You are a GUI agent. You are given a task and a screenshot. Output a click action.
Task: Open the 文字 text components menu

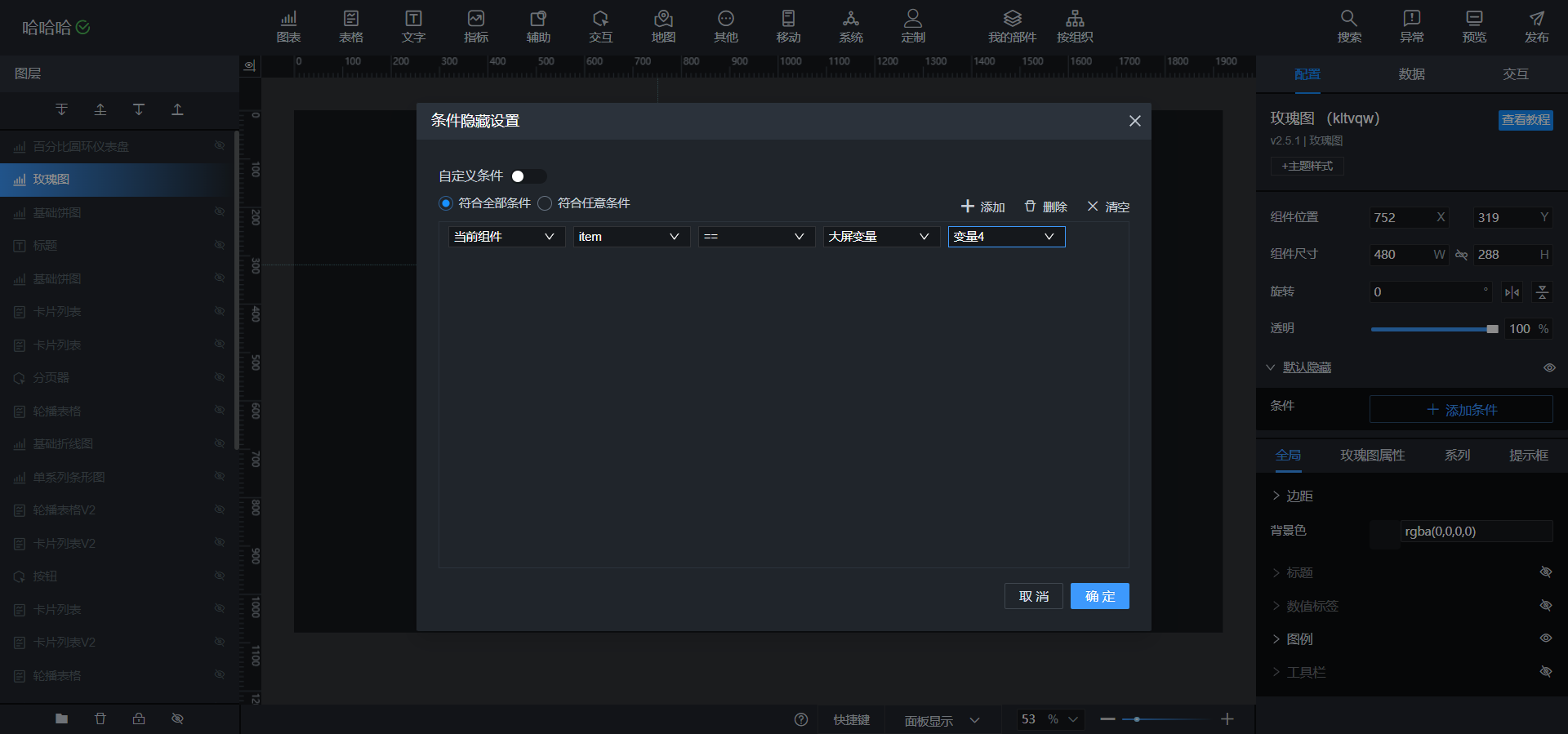pos(413,27)
